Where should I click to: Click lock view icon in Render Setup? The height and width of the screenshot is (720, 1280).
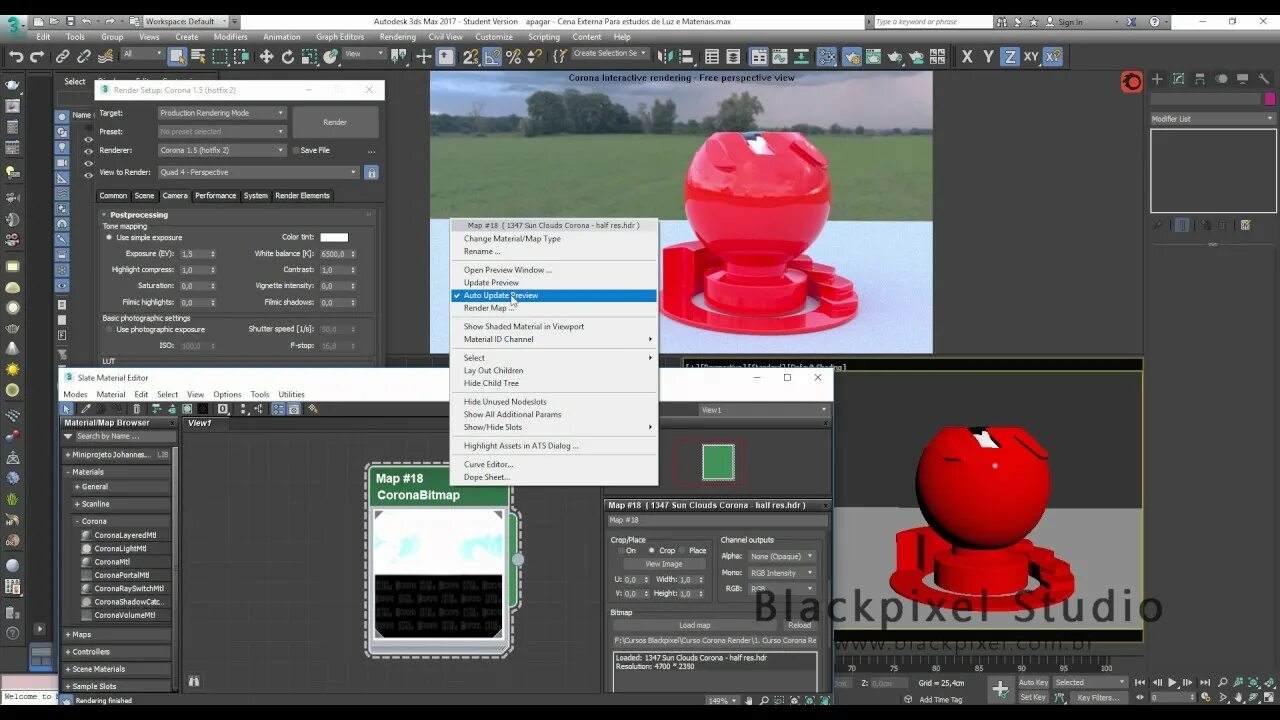(x=371, y=172)
